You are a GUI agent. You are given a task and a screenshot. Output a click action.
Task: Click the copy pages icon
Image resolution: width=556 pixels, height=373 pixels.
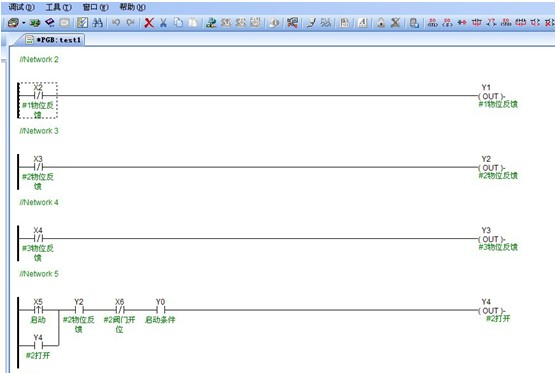pyautogui.click(x=178, y=23)
